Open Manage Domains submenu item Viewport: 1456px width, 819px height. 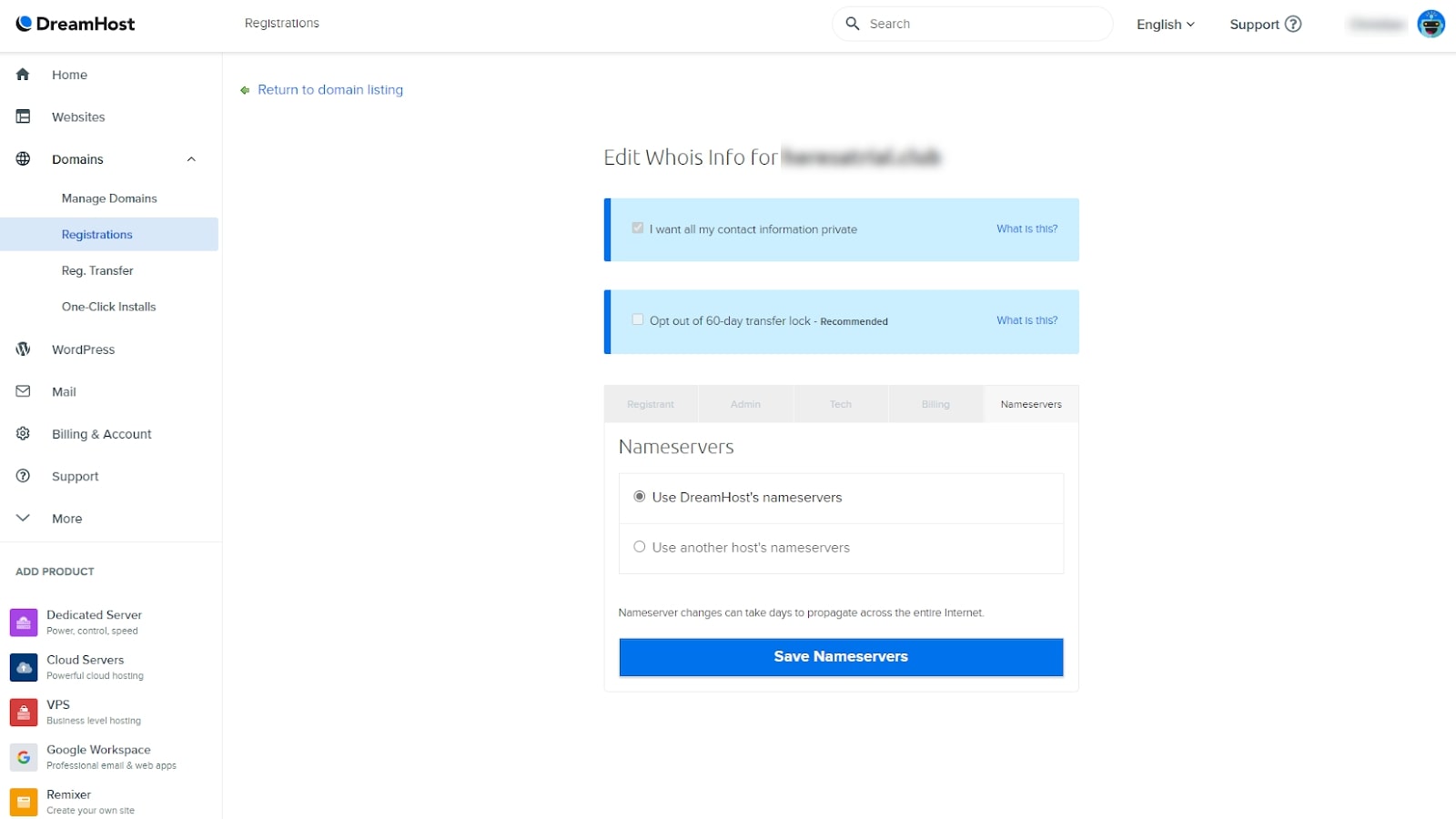point(109,198)
